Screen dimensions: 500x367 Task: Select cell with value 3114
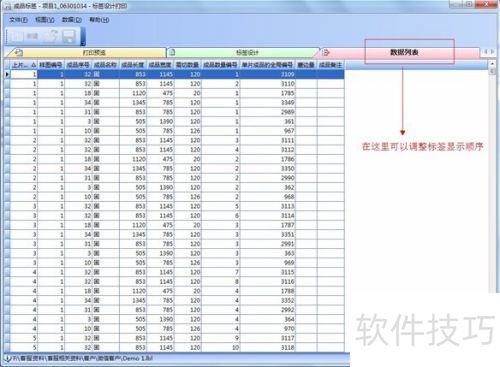tap(268, 216)
